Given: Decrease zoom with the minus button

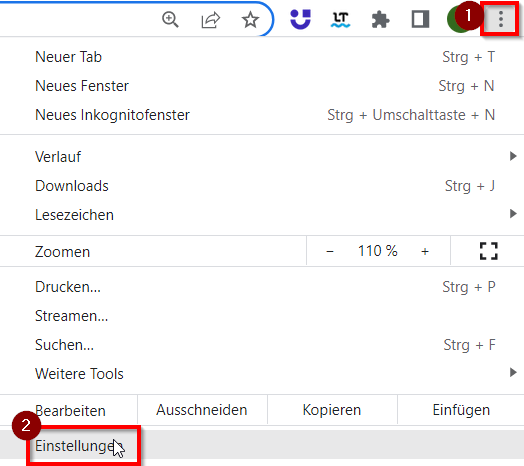Looking at the screenshot, I should (x=330, y=251).
